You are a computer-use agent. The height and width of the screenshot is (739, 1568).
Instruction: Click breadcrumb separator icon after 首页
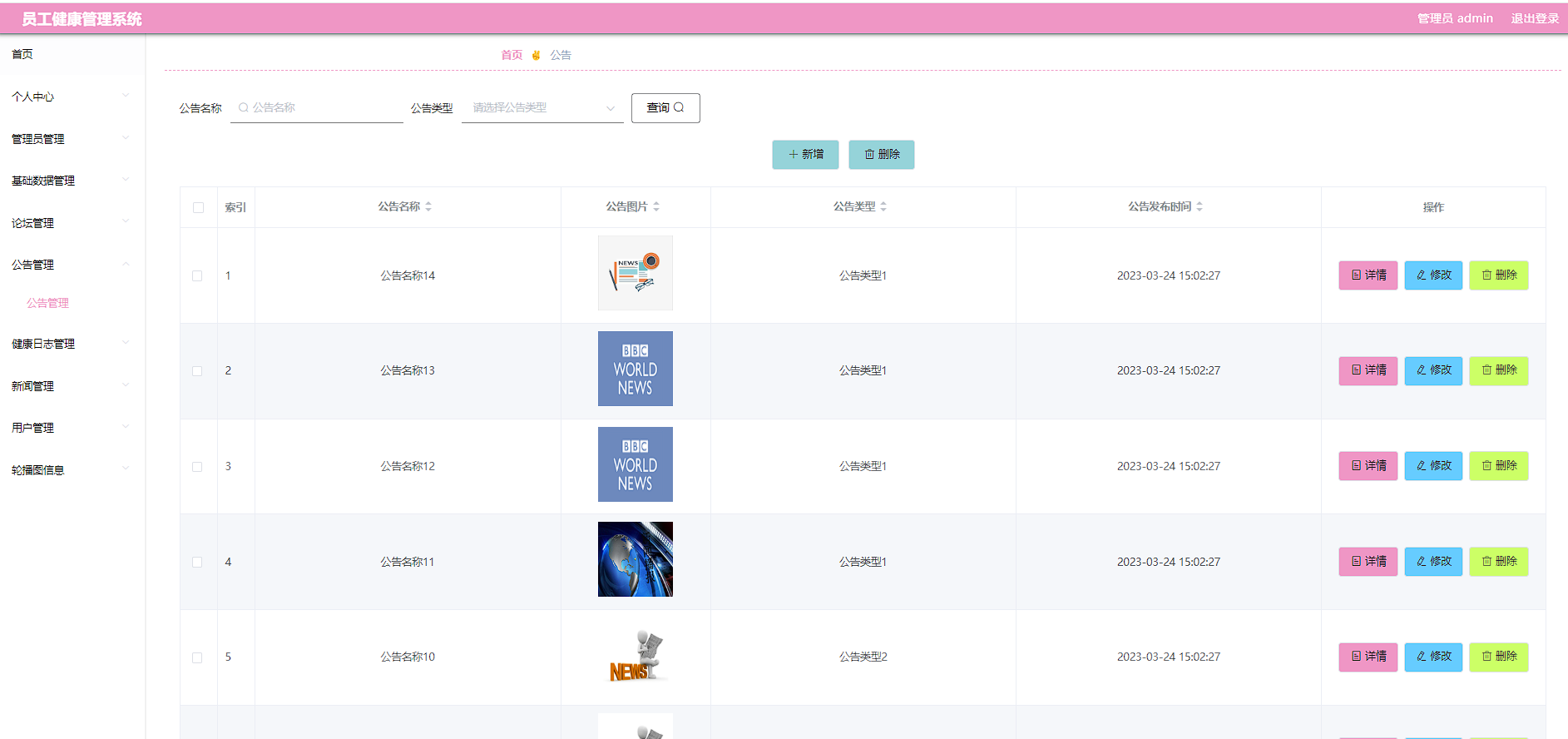point(536,55)
